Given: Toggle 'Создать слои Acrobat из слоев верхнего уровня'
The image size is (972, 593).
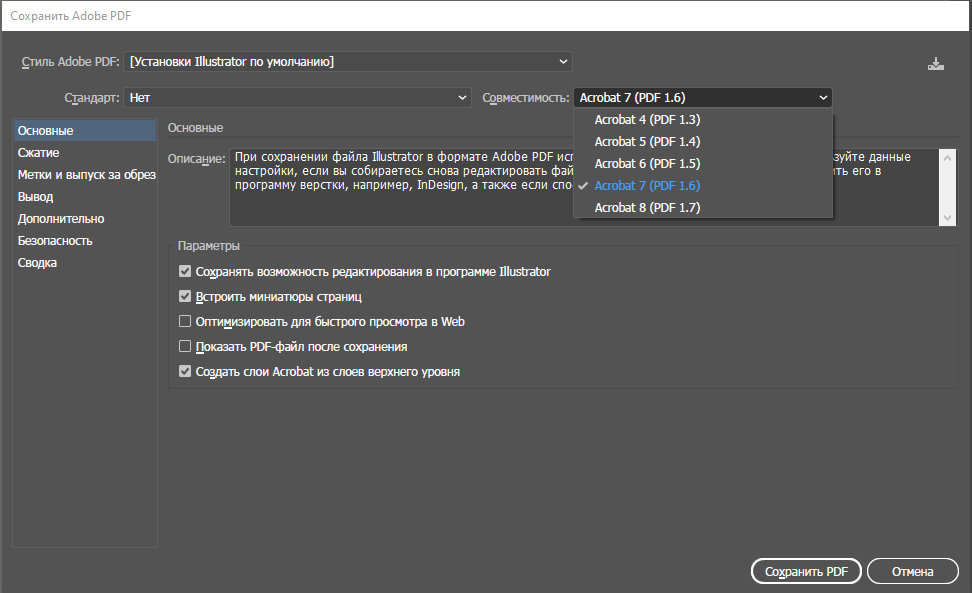Looking at the screenshot, I should (185, 371).
